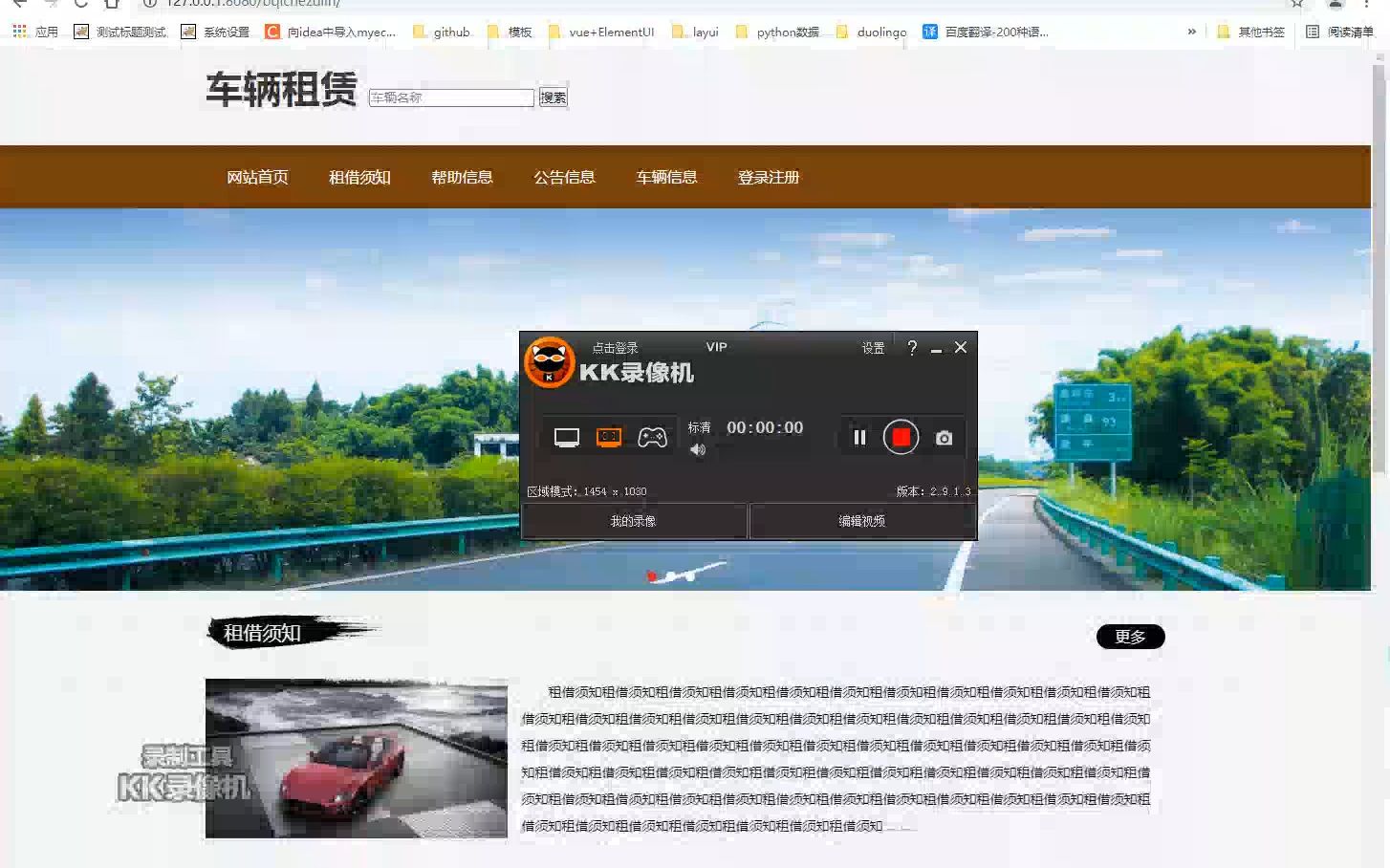Click the 版本: 2.9.1.3 version text
Screen dimensions: 1390x868
point(933,491)
